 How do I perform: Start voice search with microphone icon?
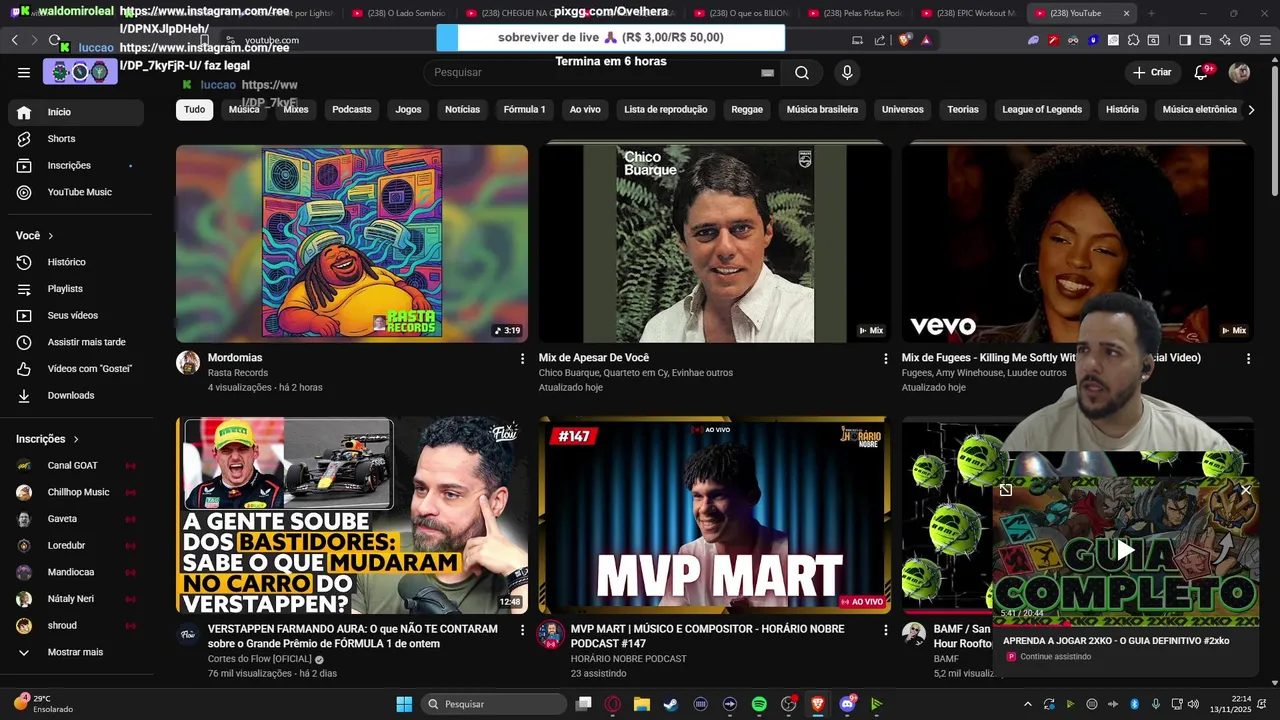847,72
